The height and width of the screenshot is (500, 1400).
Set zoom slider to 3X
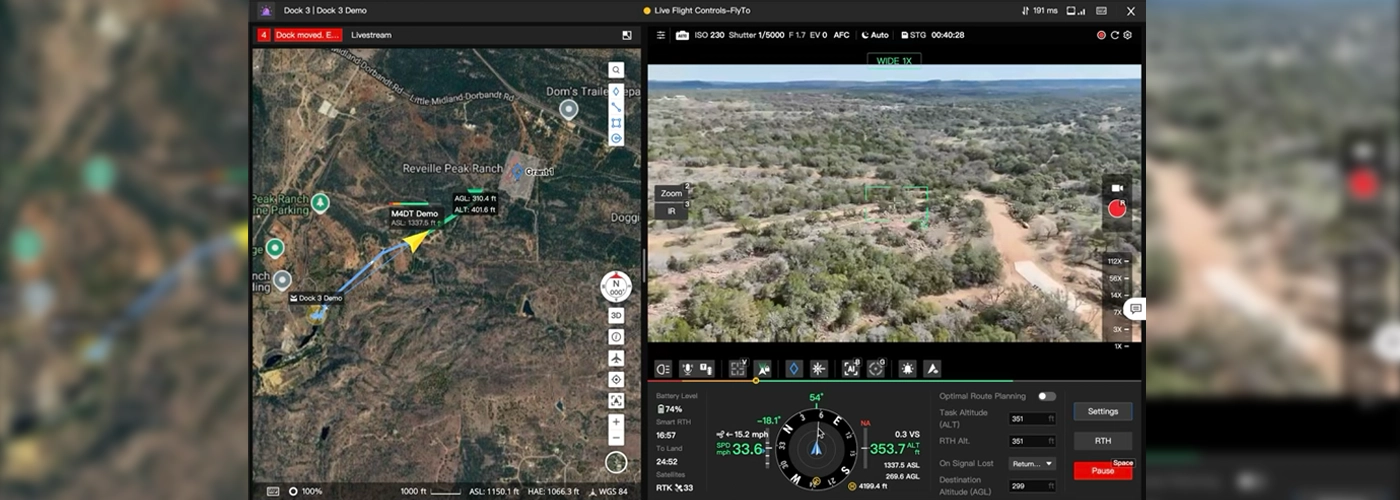click(1119, 329)
